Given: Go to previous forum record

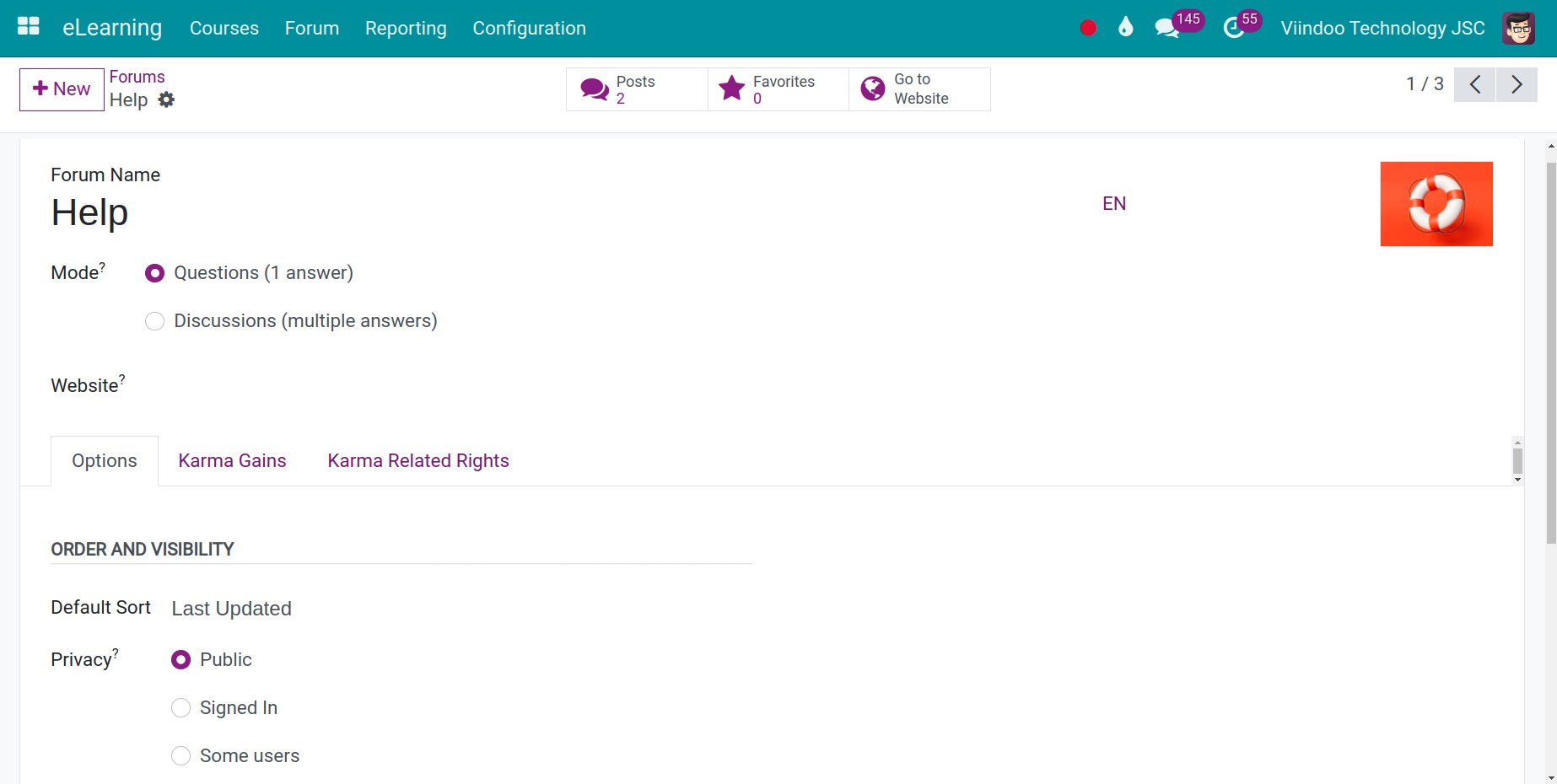Looking at the screenshot, I should tap(1474, 84).
